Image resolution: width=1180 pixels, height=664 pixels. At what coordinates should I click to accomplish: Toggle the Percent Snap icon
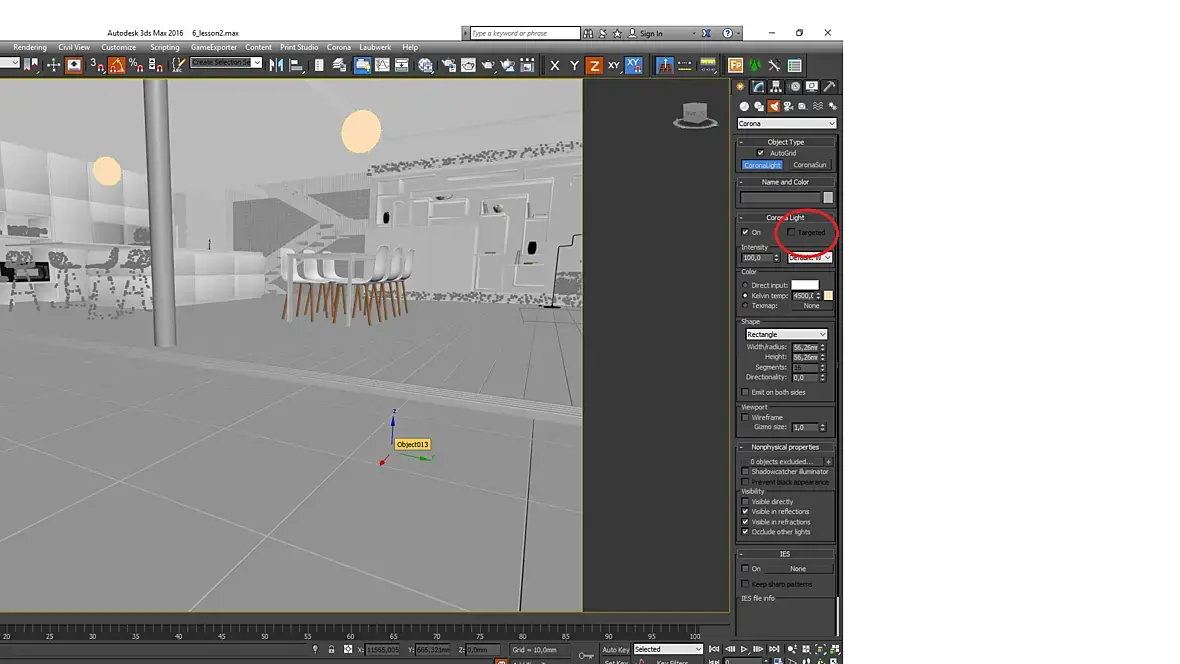point(136,65)
